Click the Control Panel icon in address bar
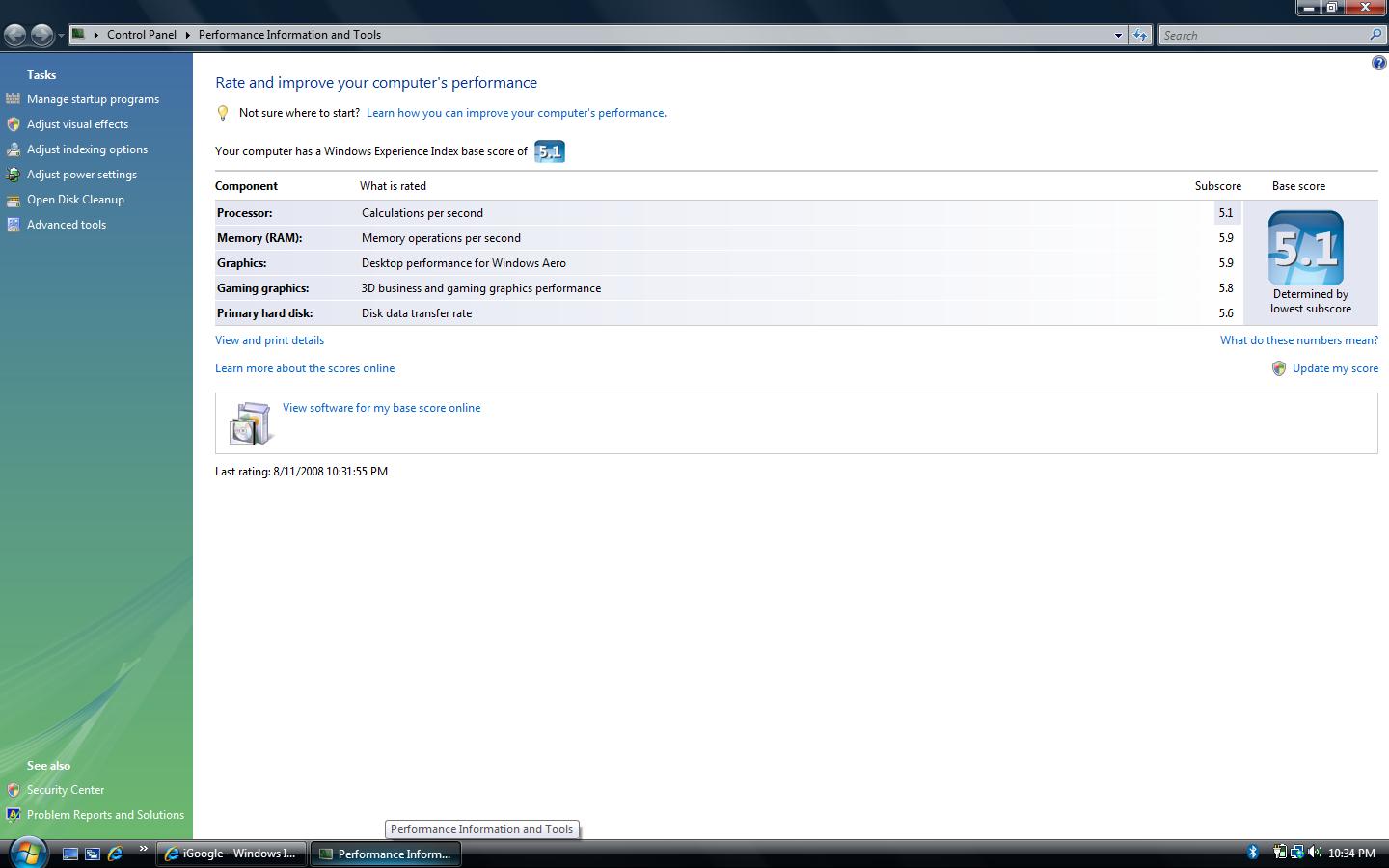Image resolution: width=1389 pixels, height=868 pixels. click(x=79, y=34)
